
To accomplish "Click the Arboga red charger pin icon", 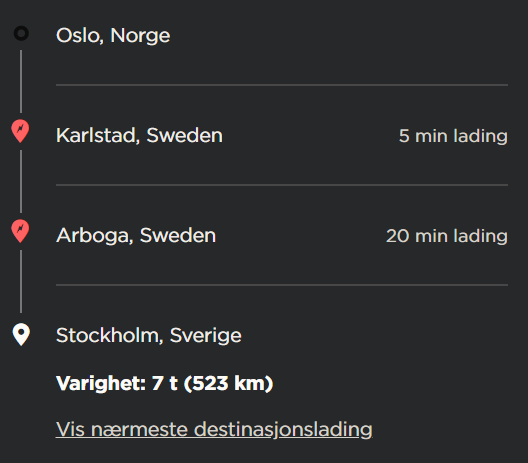I will coord(20,231).
